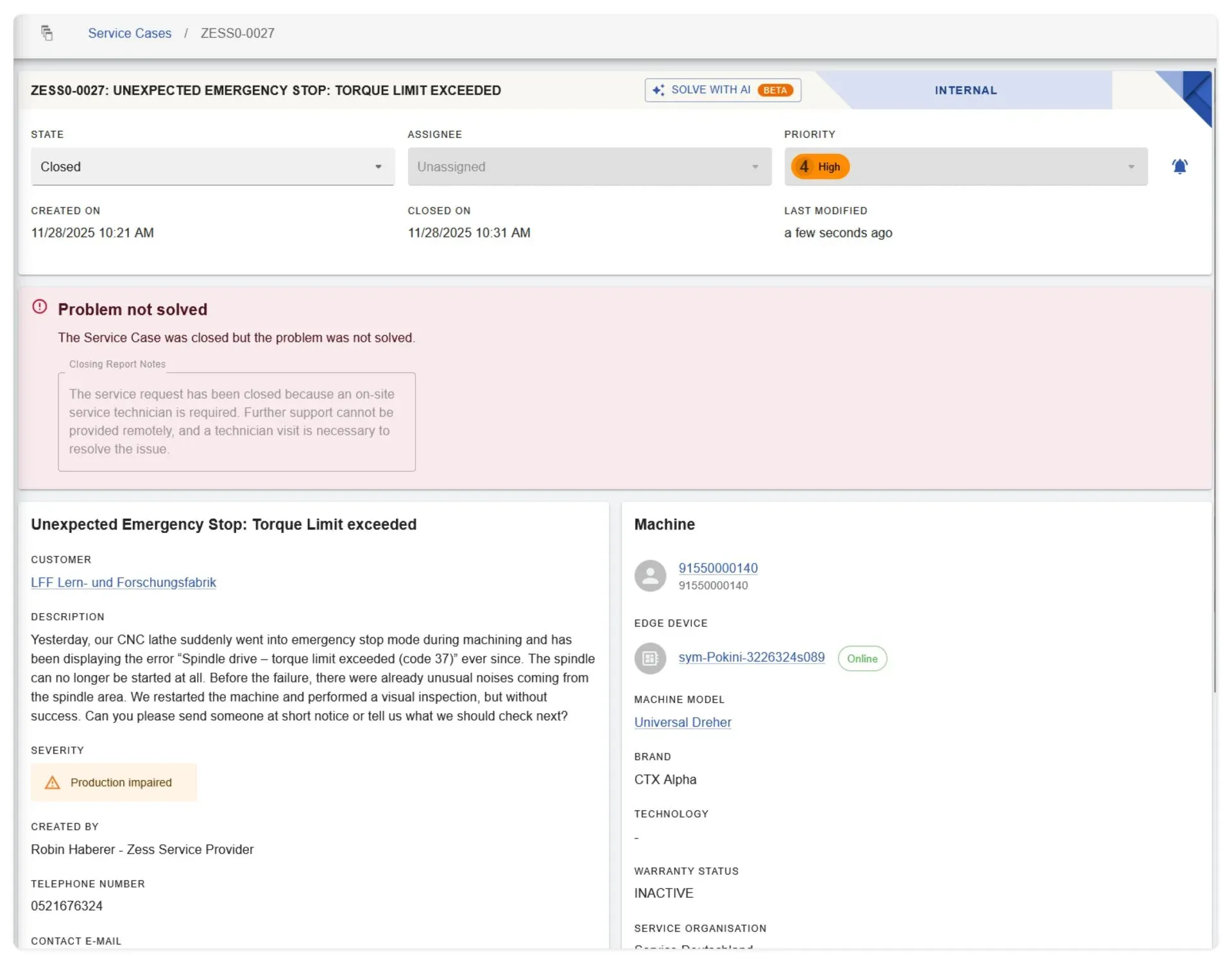The height and width of the screenshot is (962, 1232).
Task: Open the Unassigned assignee dropdown
Action: (589, 167)
